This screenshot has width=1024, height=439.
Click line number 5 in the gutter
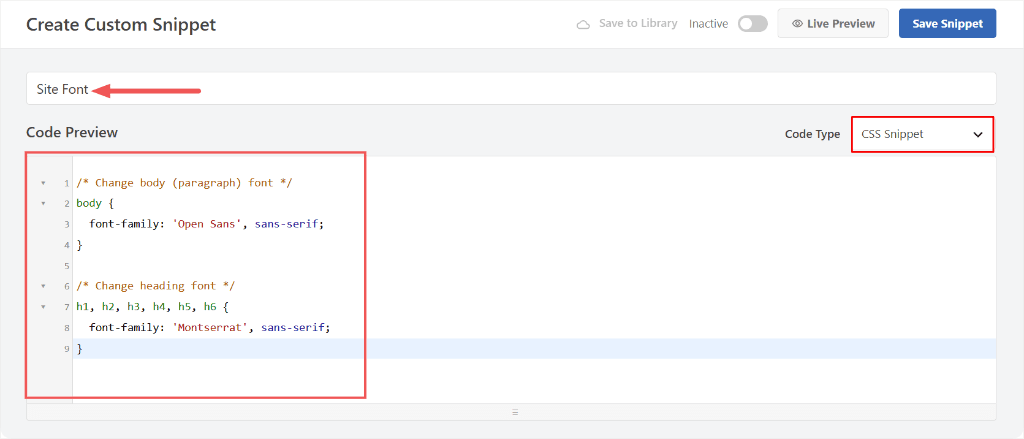pyautogui.click(x=67, y=266)
